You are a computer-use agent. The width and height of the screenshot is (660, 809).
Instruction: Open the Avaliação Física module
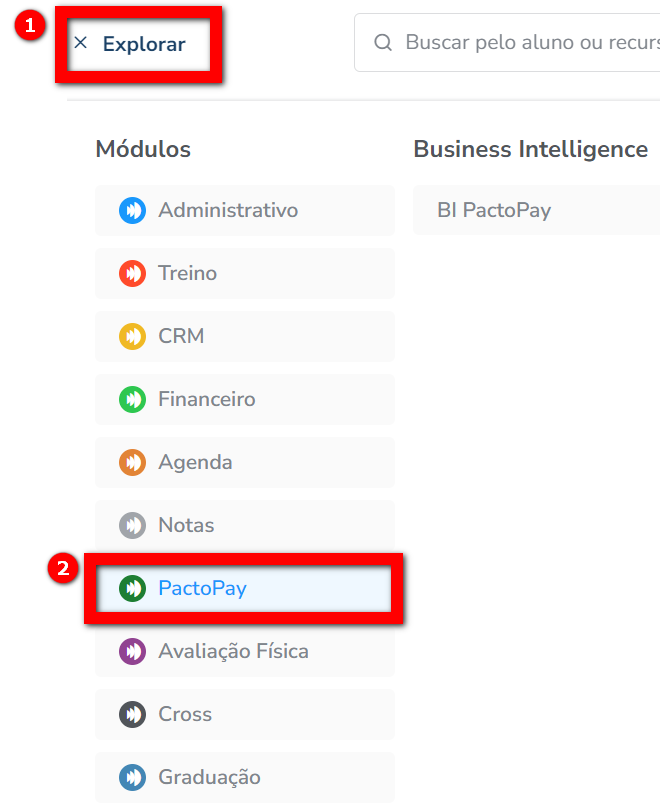[x=233, y=652]
